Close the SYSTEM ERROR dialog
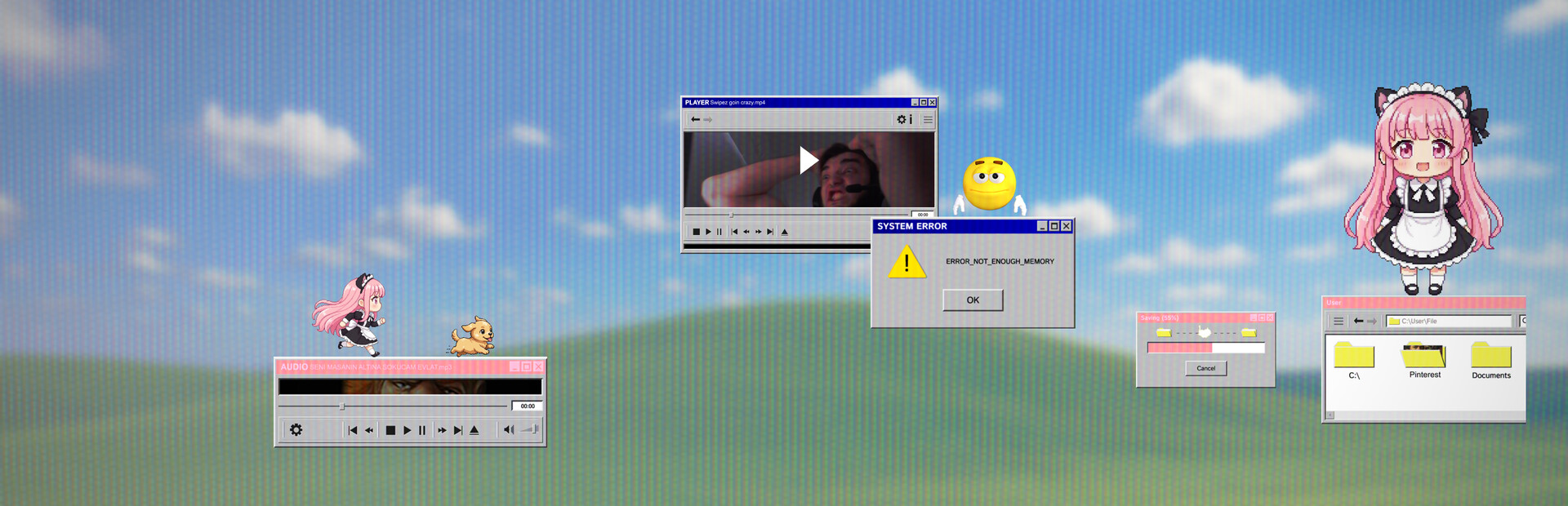Viewport: 1568px width, 506px height. click(1066, 226)
